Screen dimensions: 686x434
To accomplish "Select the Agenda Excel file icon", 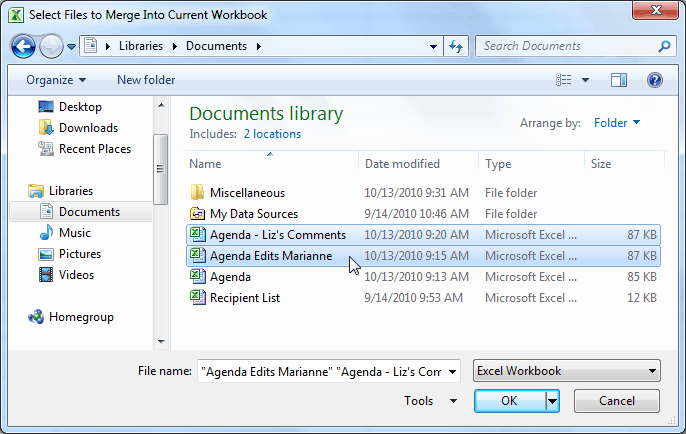I will 197,277.
